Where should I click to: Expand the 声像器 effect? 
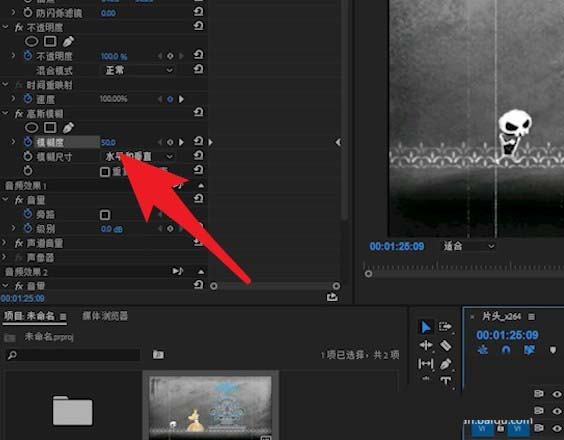(x=4, y=257)
